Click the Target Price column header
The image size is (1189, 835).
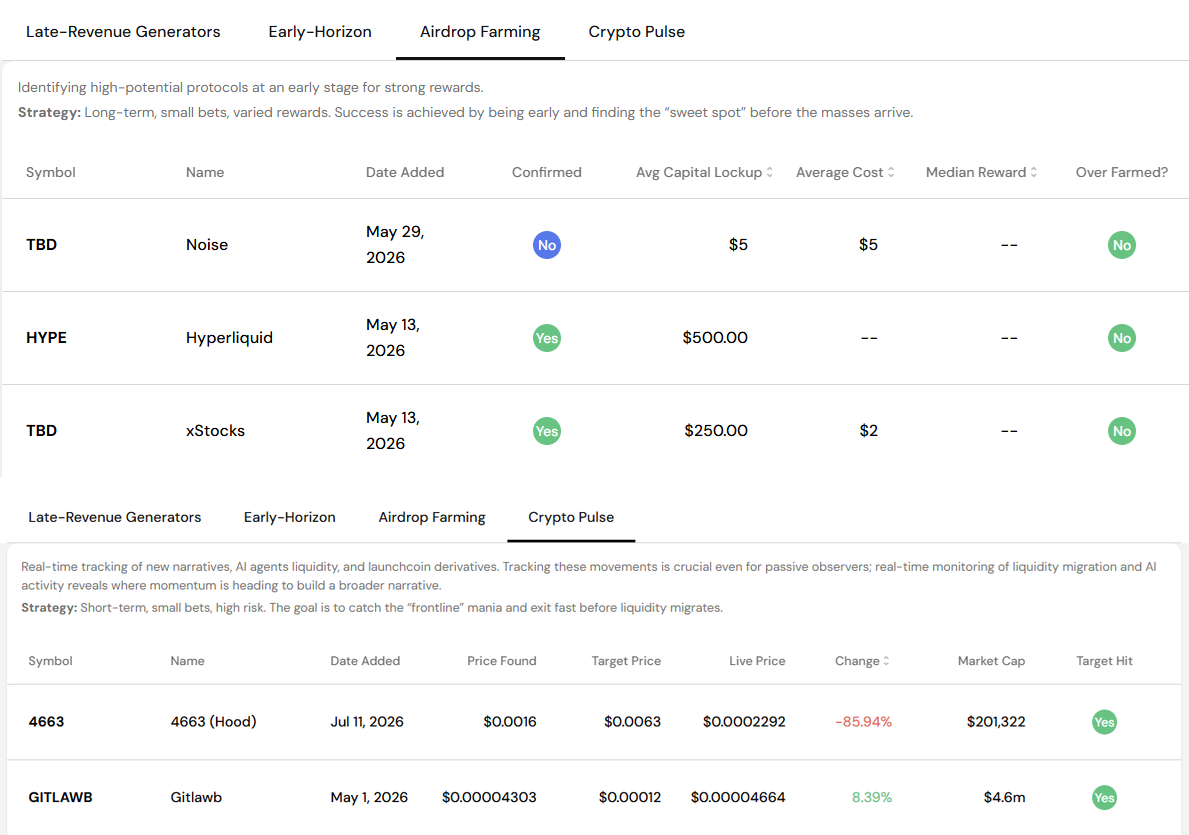coord(626,661)
